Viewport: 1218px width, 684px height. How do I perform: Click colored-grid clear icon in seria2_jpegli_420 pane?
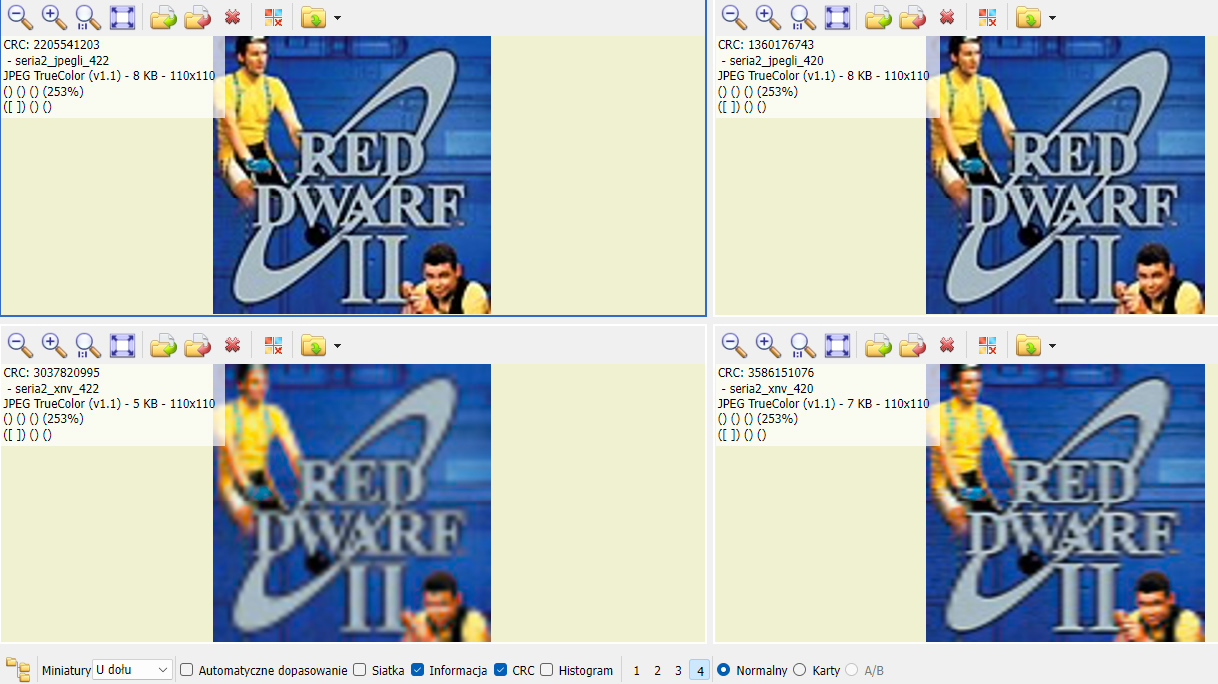[x=987, y=17]
